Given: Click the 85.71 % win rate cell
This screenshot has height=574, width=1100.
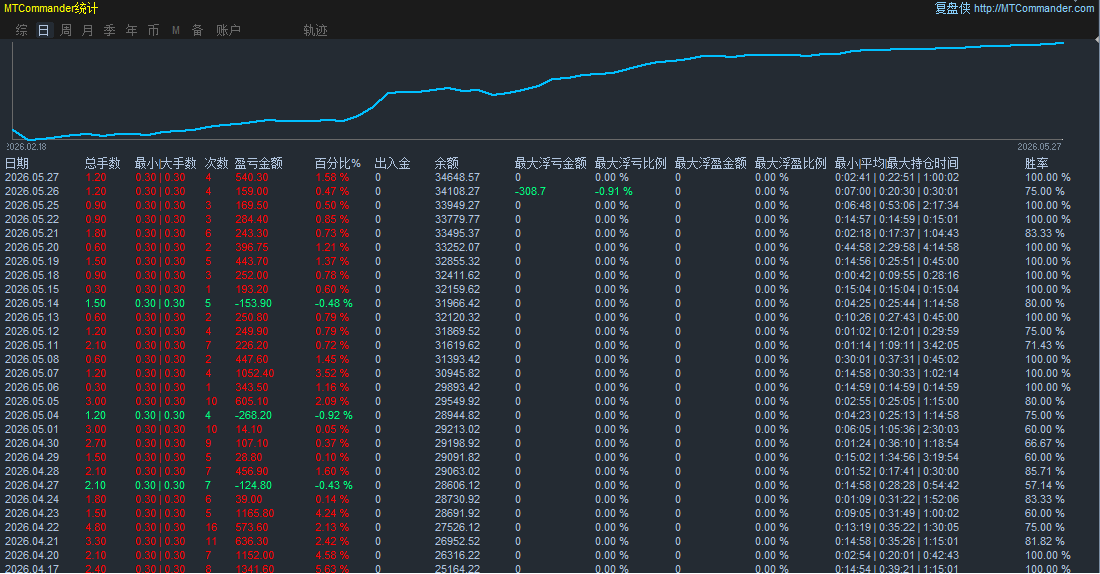Looking at the screenshot, I should pos(1045,472).
